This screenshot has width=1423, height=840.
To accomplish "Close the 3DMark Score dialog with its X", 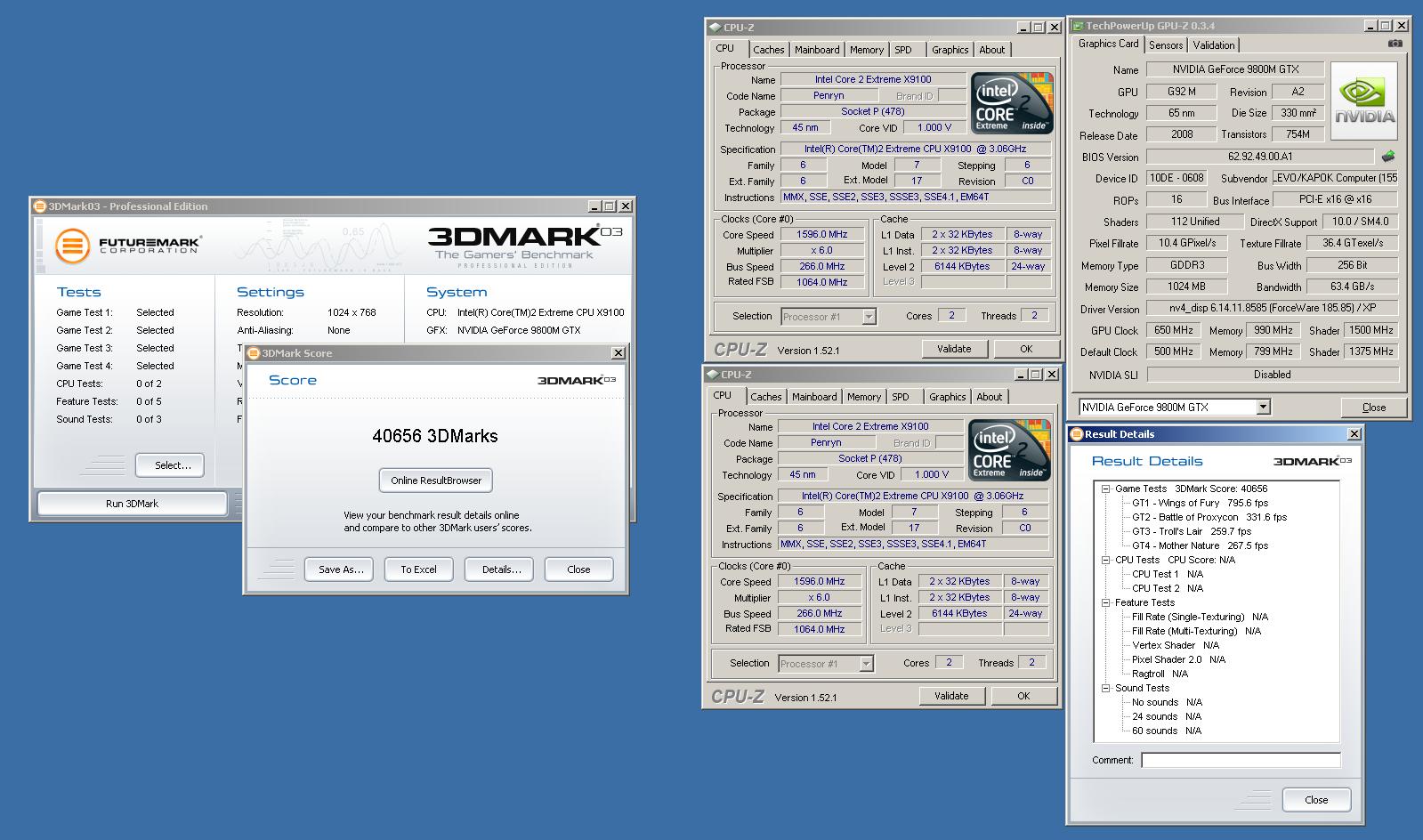I will (619, 353).
